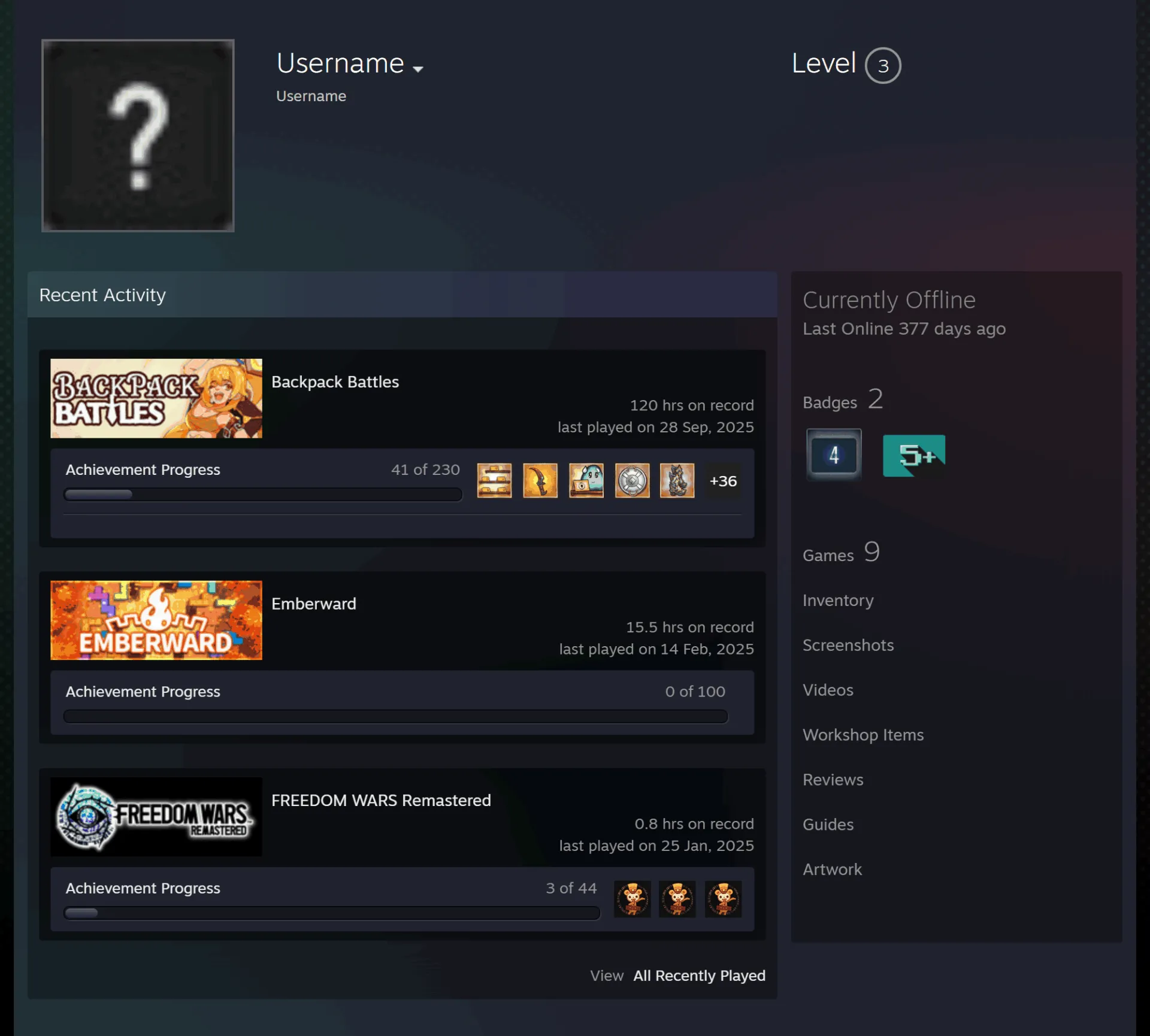Open the Games 9 link

coord(841,552)
